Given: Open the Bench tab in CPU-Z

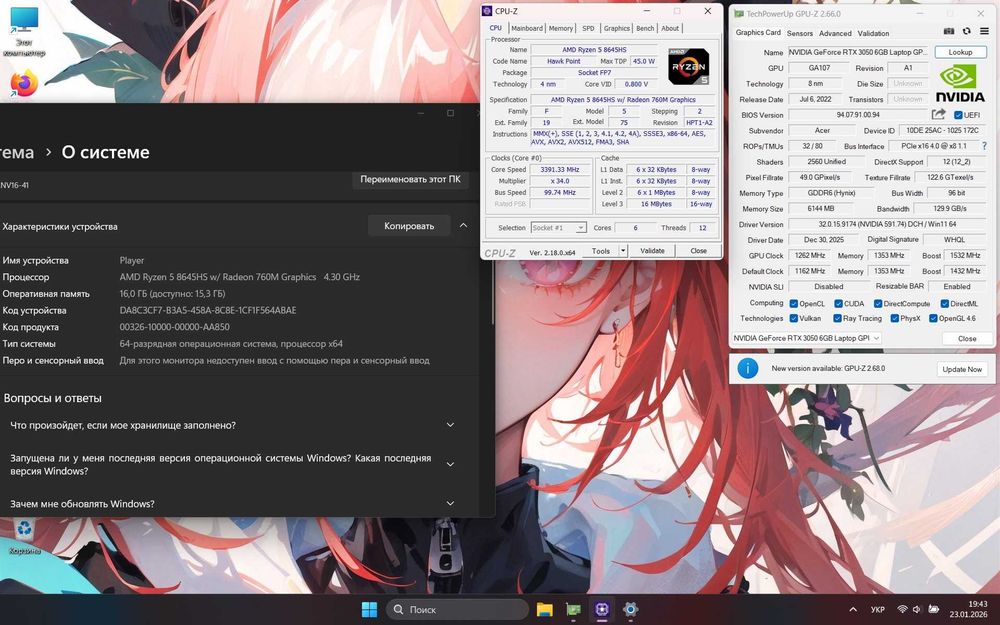Looking at the screenshot, I should coord(645,28).
